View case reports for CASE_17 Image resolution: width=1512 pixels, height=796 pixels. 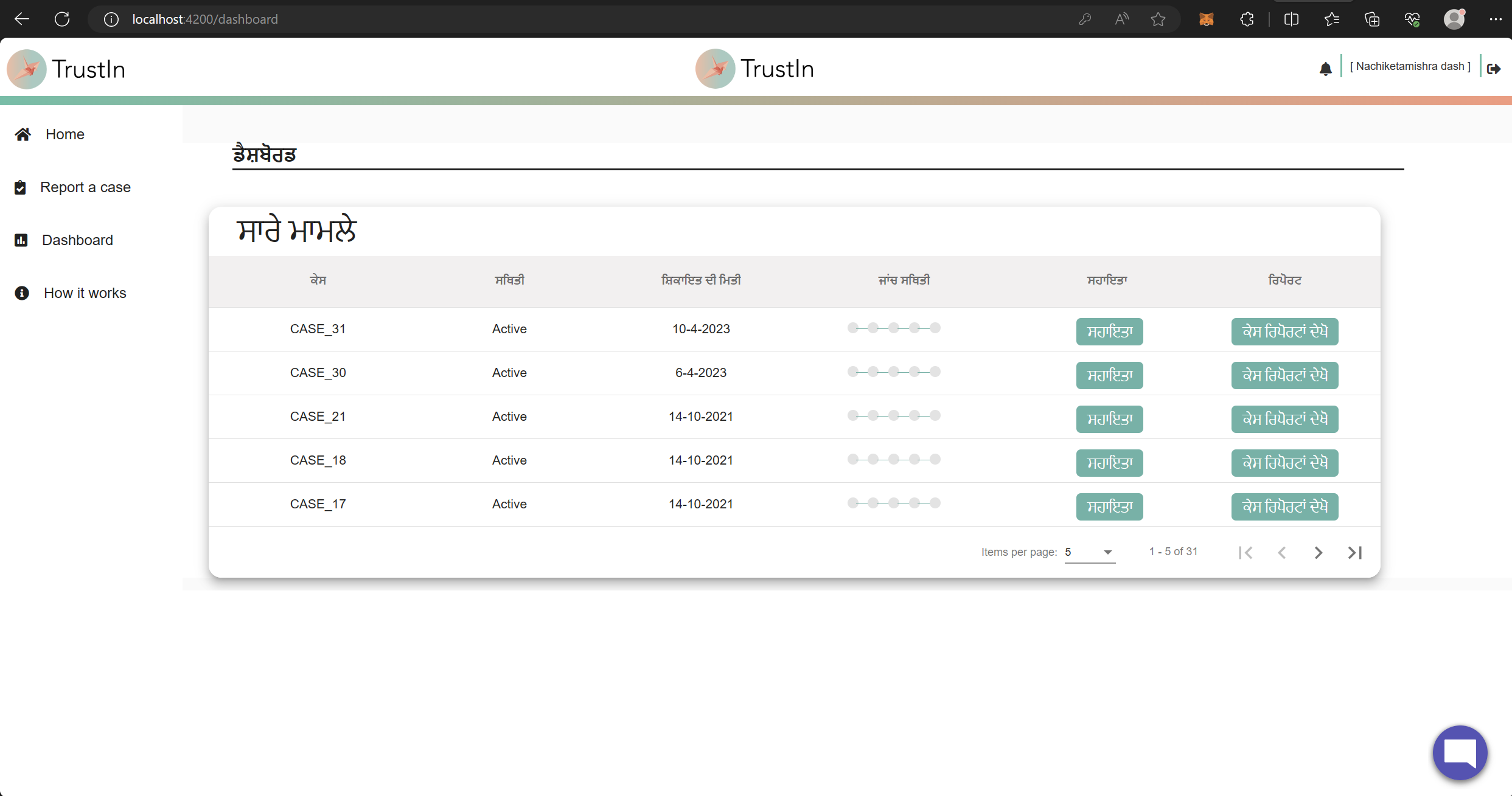1284,507
